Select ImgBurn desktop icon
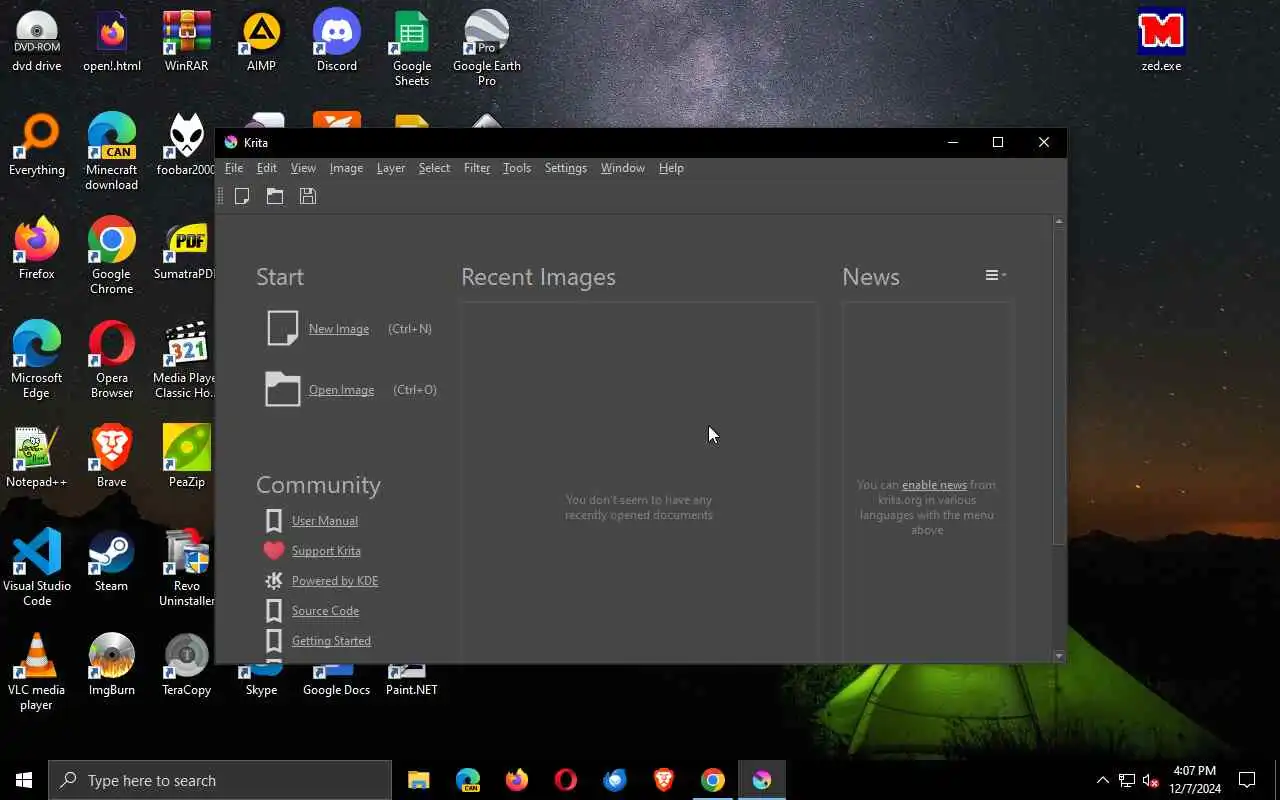 click(111, 666)
